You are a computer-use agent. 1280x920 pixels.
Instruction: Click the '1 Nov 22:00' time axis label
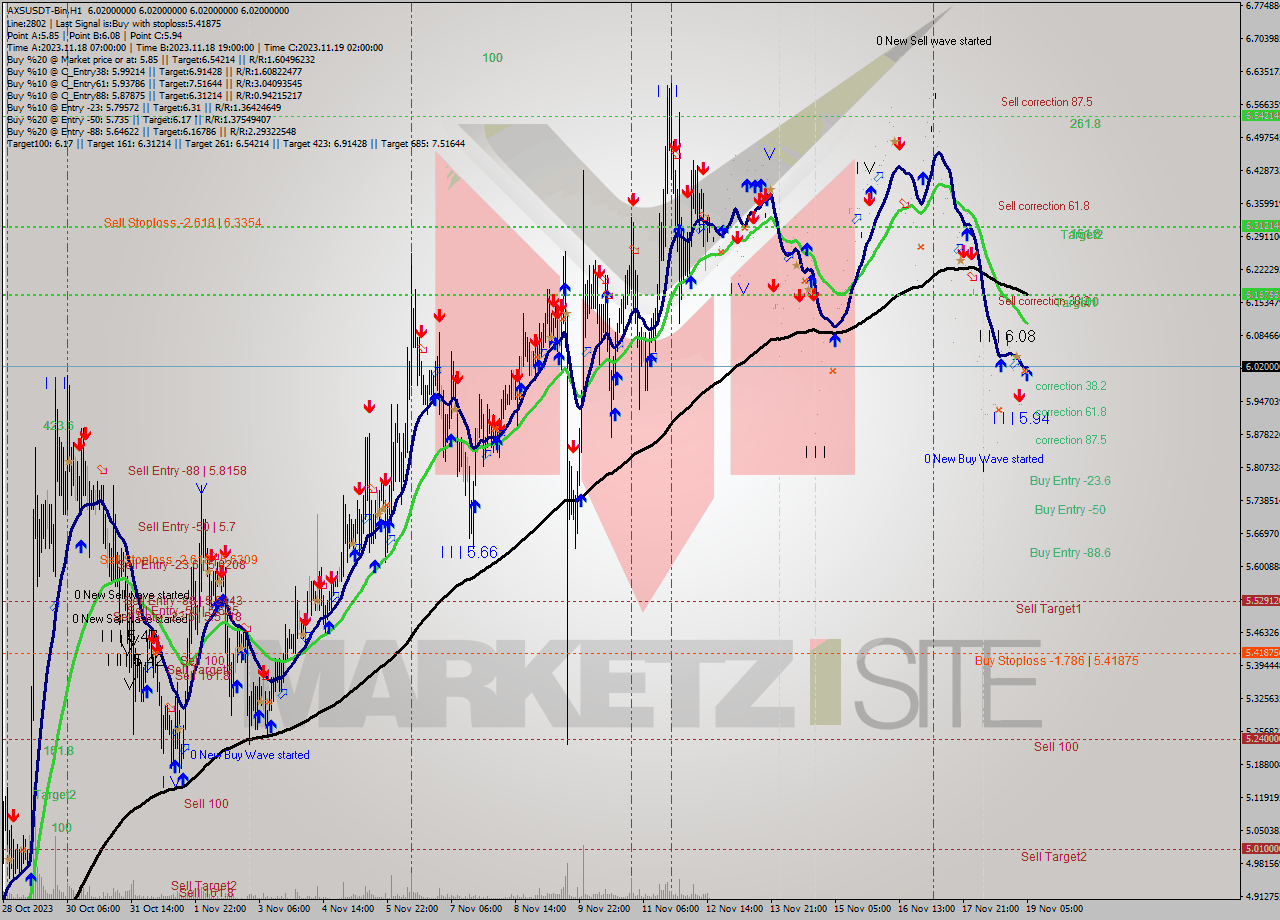point(221,909)
